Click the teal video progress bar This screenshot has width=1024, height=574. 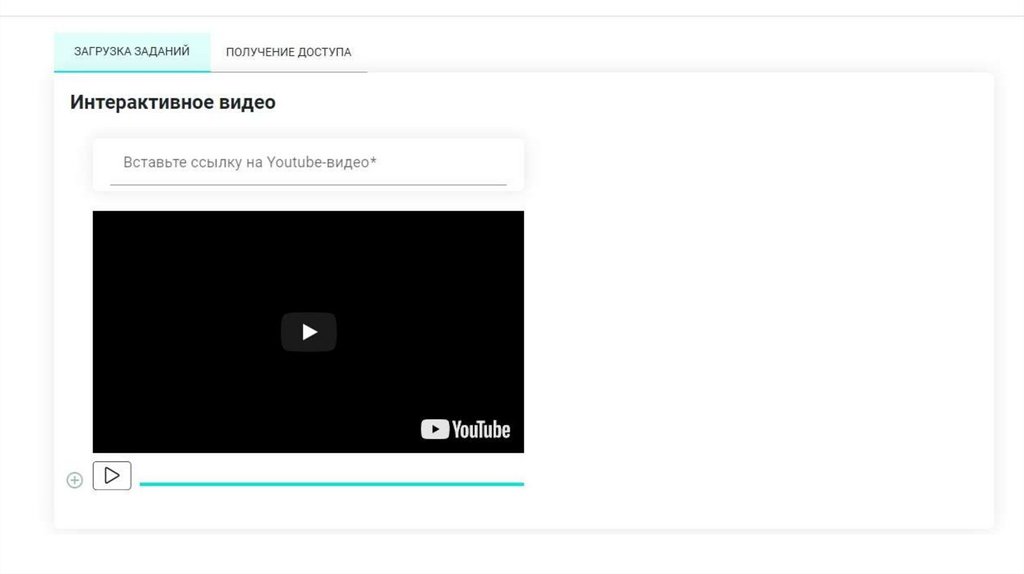(332, 484)
